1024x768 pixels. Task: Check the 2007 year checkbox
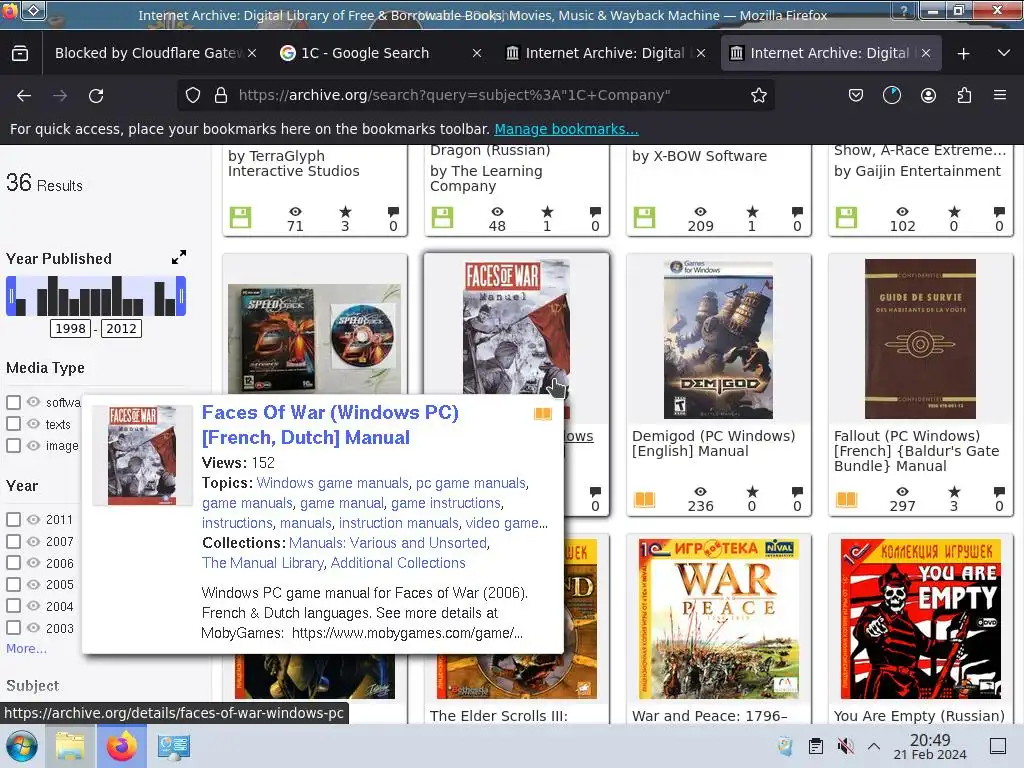coord(13,541)
